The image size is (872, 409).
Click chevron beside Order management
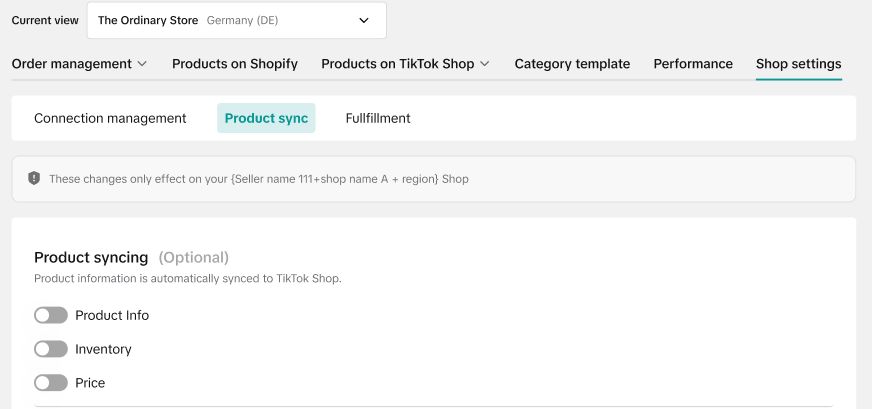[x=142, y=64]
